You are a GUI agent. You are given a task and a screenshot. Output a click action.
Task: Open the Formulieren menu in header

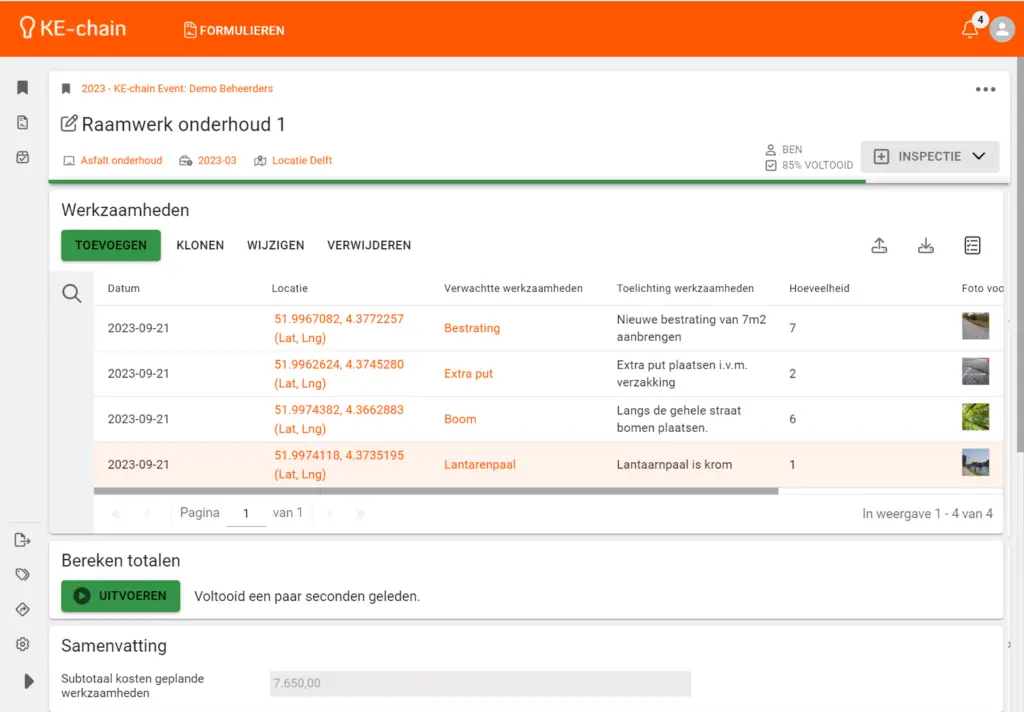point(234,30)
